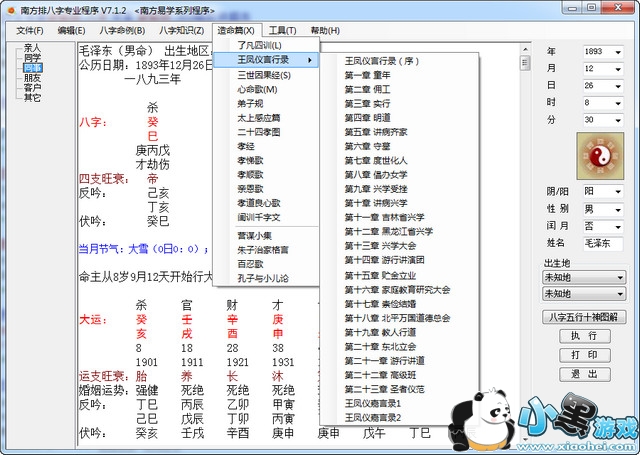Image resolution: width=640 pixels, height=455 pixels.
Task: Open the 编辑(E) menu
Action: (71, 31)
